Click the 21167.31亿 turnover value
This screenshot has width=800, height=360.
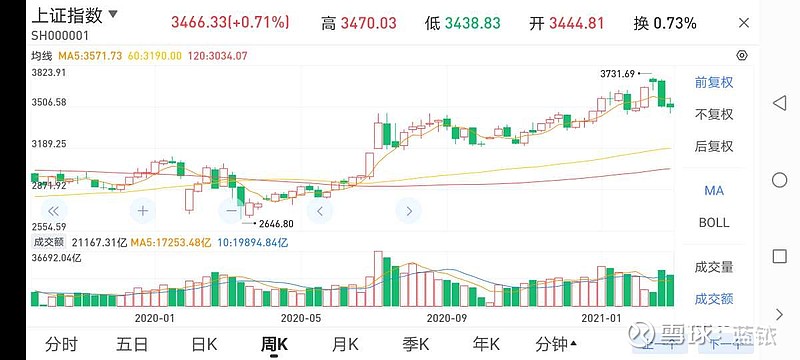click(x=99, y=243)
